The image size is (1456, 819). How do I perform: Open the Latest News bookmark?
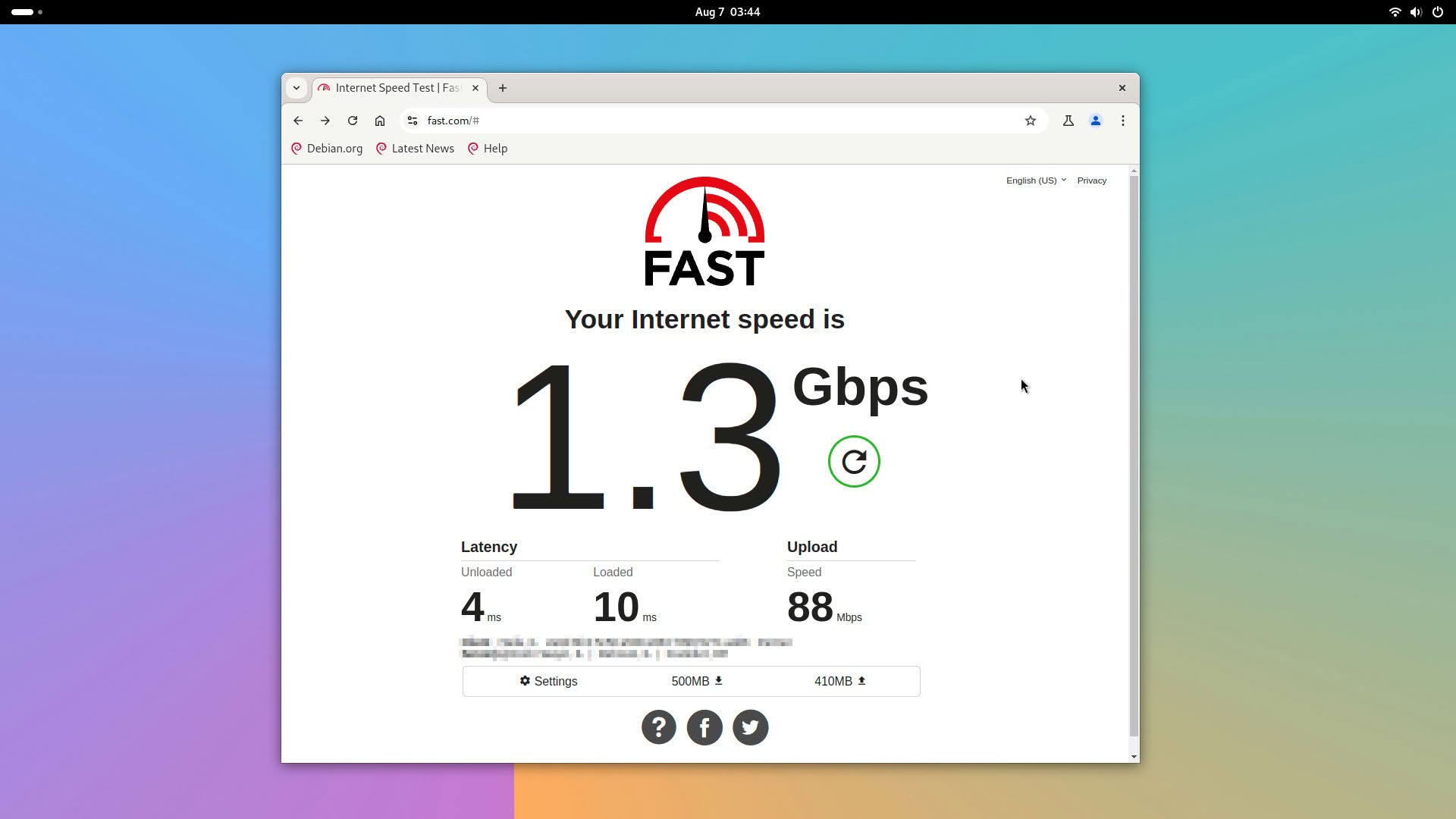tap(415, 149)
